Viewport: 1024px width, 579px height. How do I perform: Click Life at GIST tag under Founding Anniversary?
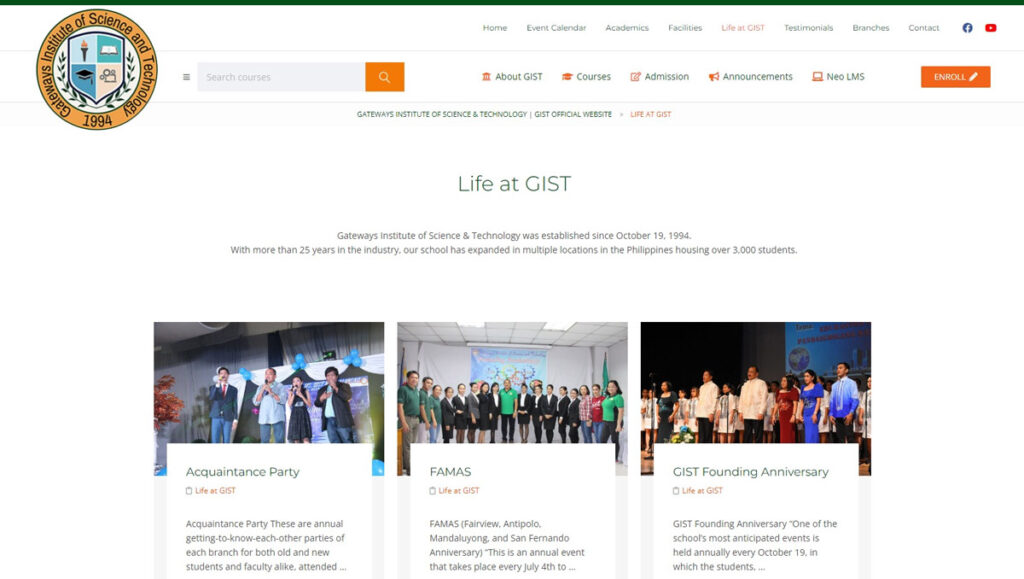pyautogui.click(x=702, y=491)
